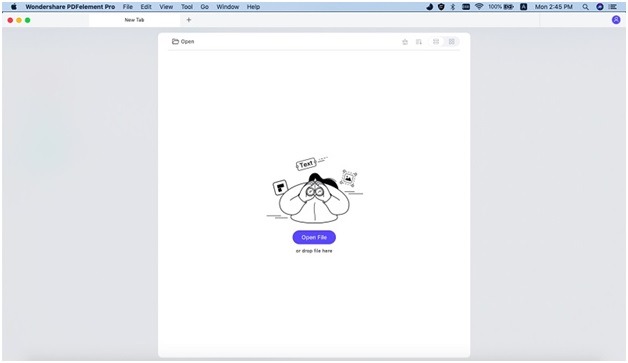628x363 pixels.
Task: Open the Edit menu
Action: [x=146, y=7]
